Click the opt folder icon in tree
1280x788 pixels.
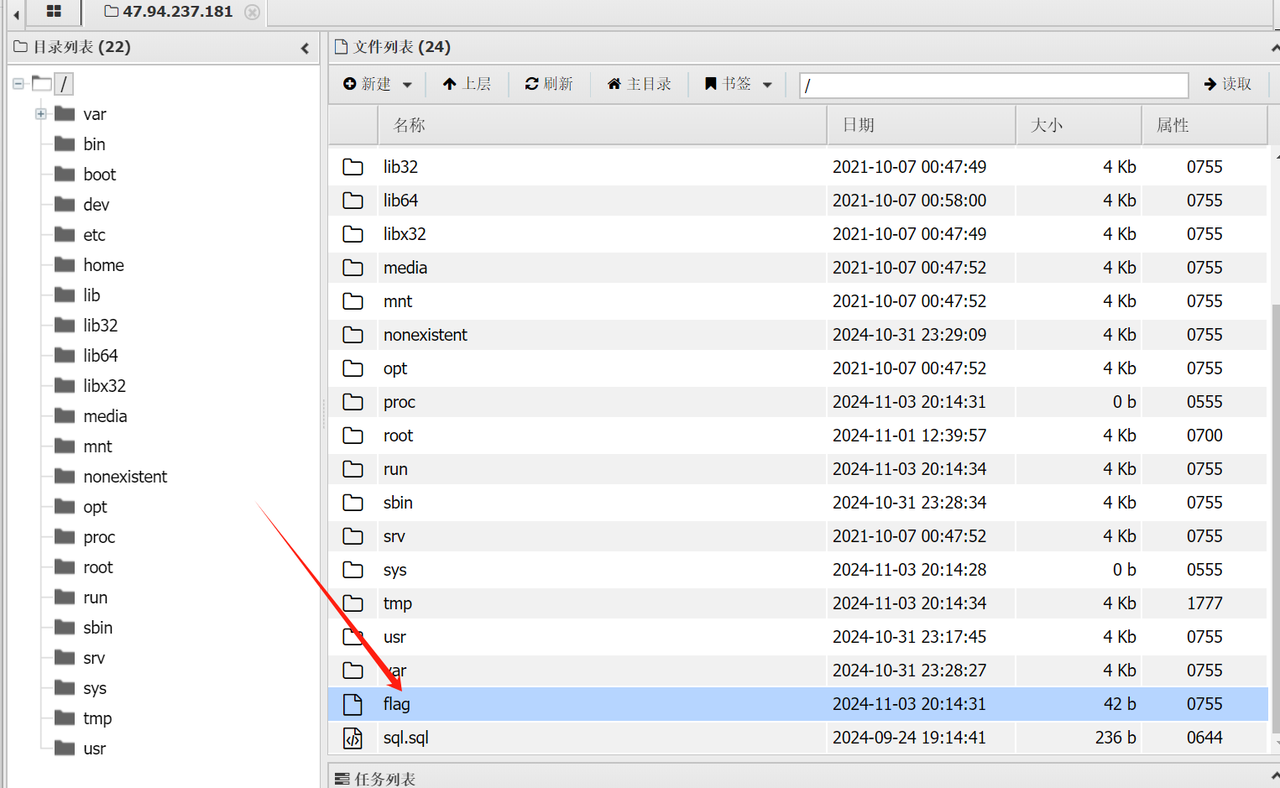click(65, 506)
